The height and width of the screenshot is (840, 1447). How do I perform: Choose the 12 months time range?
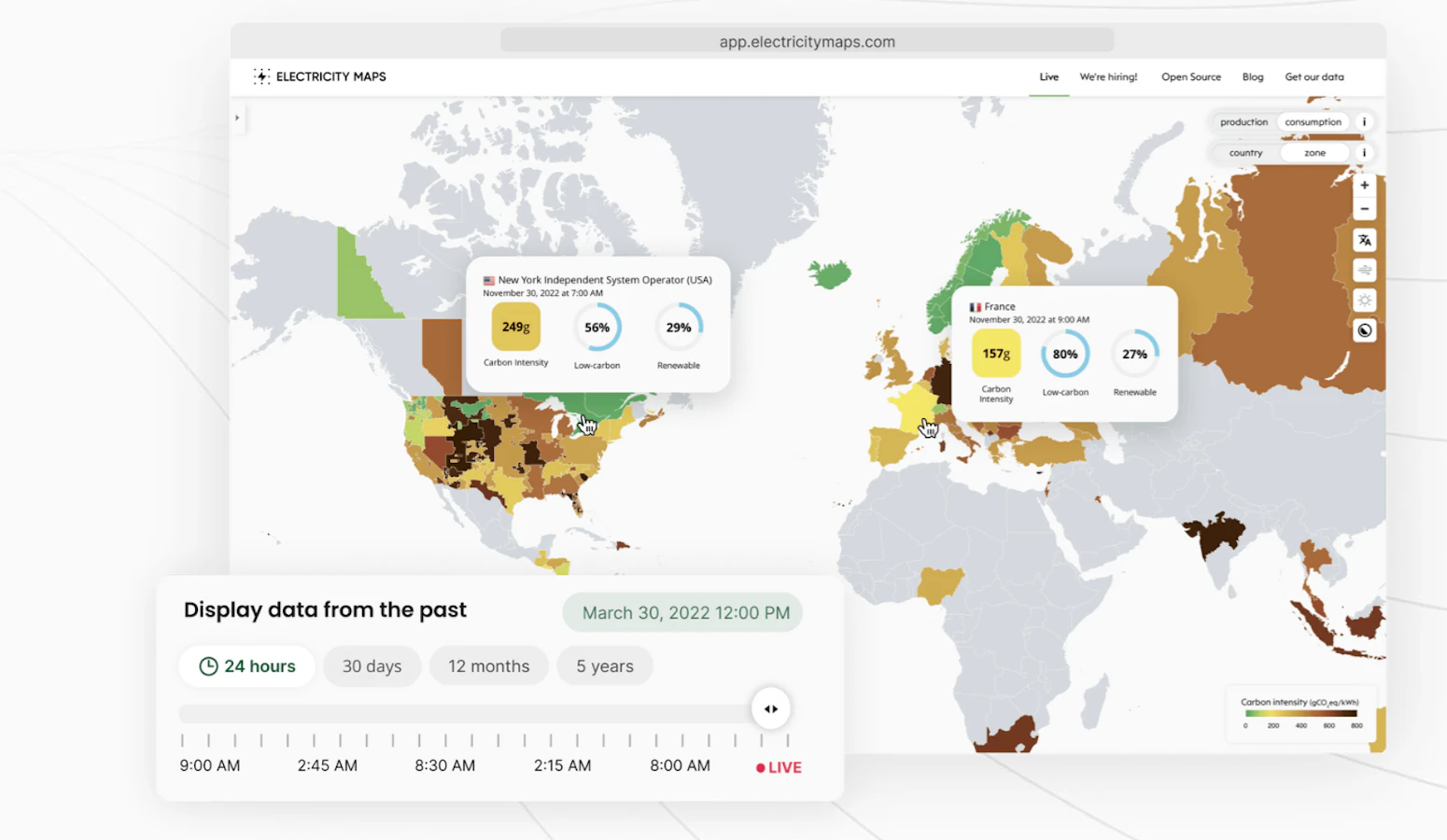[488, 666]
